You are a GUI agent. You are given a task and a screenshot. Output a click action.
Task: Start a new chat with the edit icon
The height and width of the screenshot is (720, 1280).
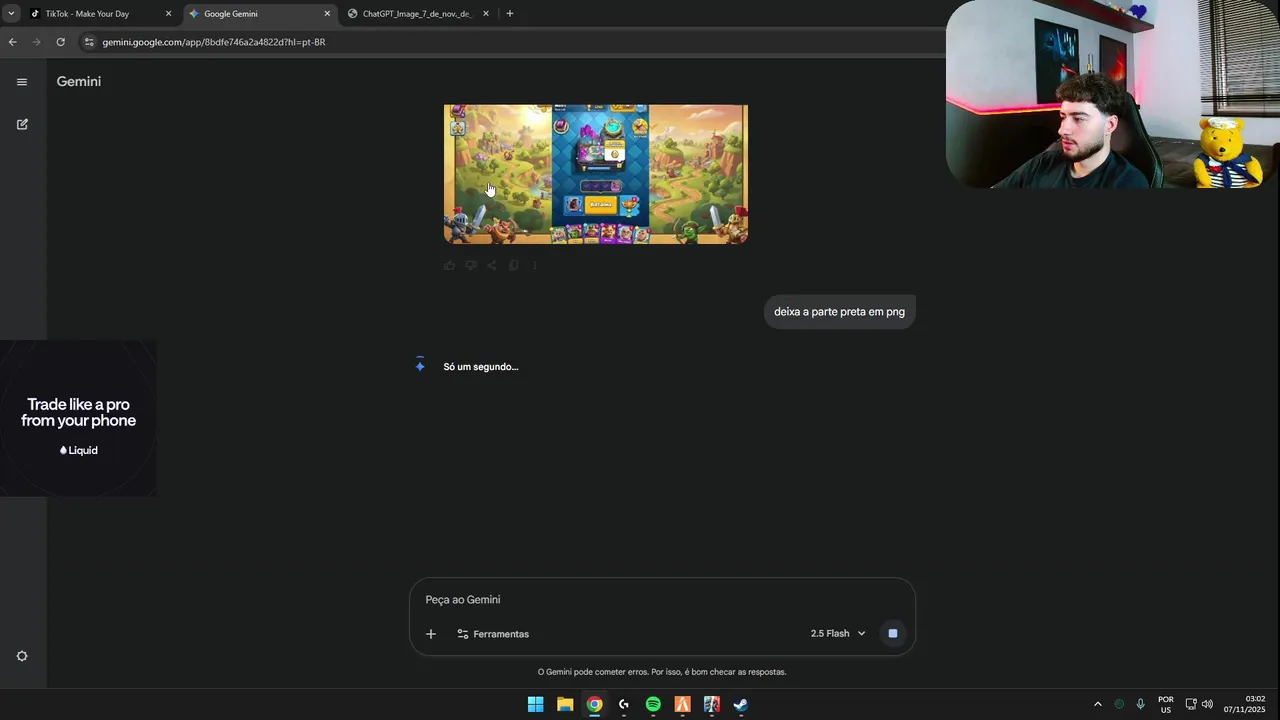pyautogui.click(x=22, y=125)
